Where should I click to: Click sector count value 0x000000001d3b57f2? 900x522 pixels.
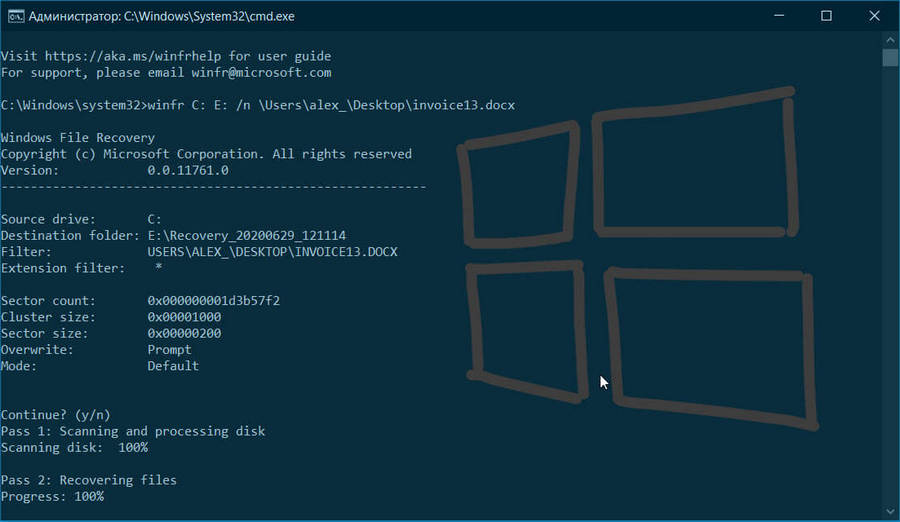[x=214, y=301]
